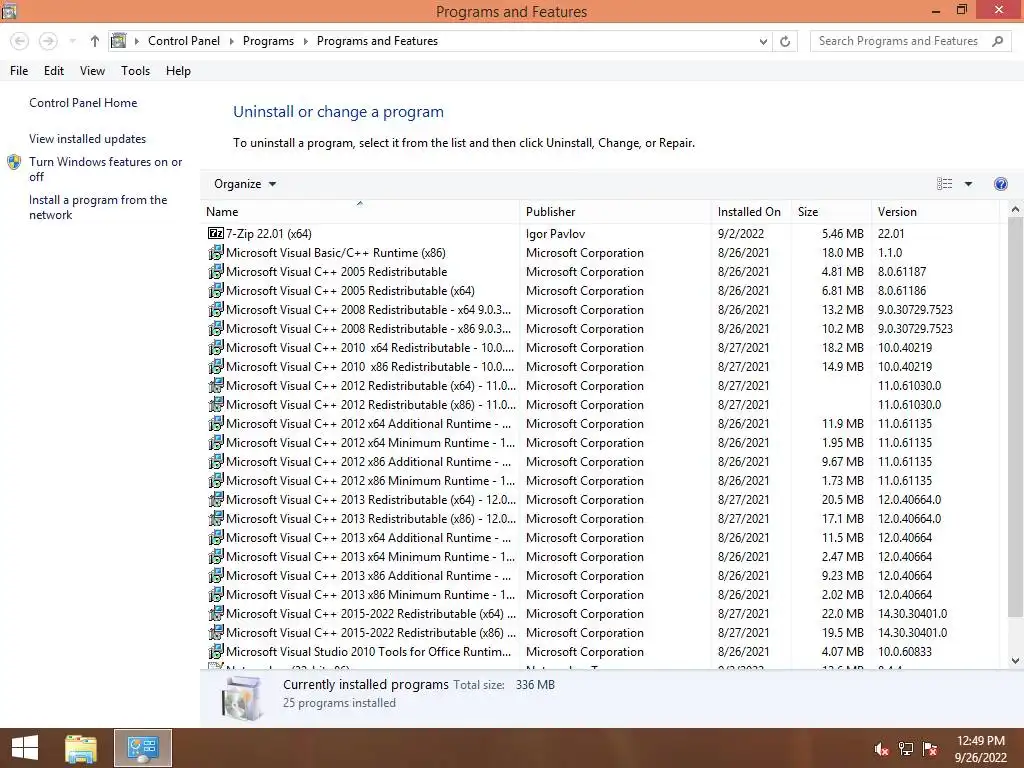
Task: Click the list scrollbar down arrow
Action: coord(1015,661)
